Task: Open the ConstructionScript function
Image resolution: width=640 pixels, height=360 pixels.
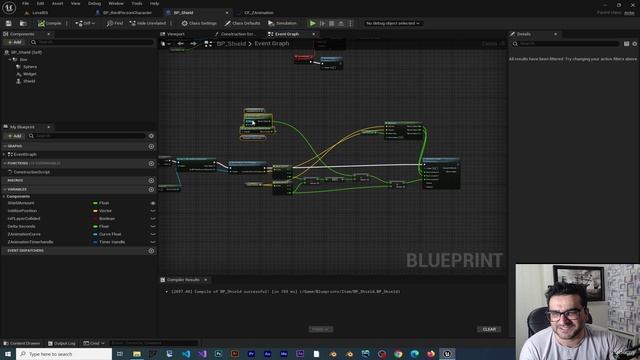Action: coord(32,172)
